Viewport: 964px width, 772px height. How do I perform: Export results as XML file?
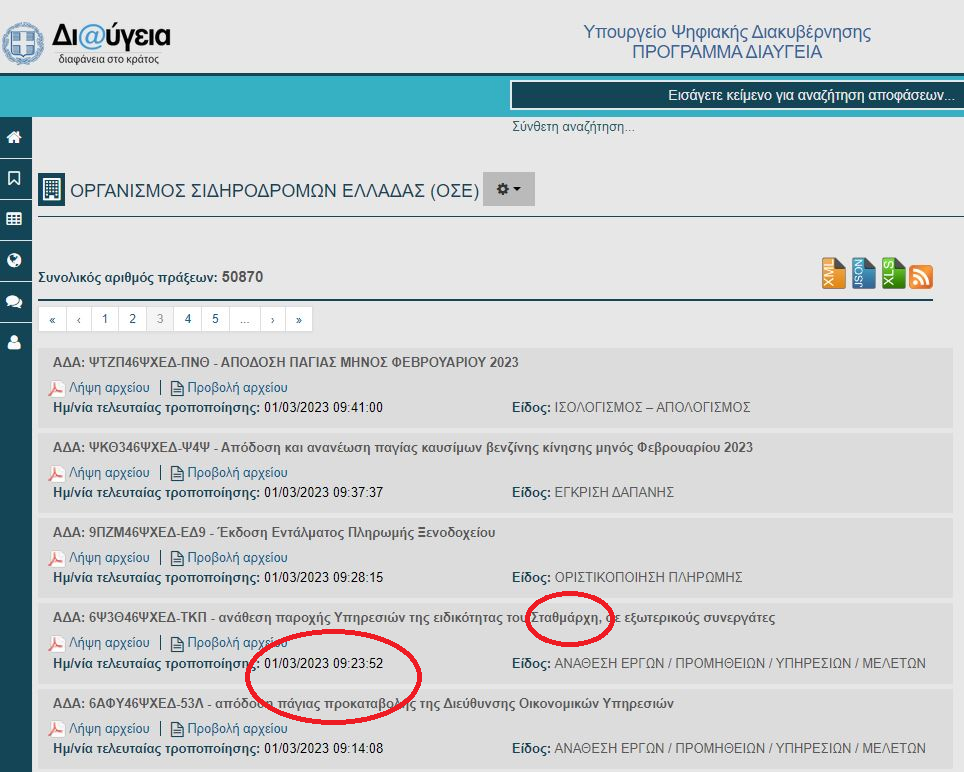pyautogui.click(x=834, y=273)
